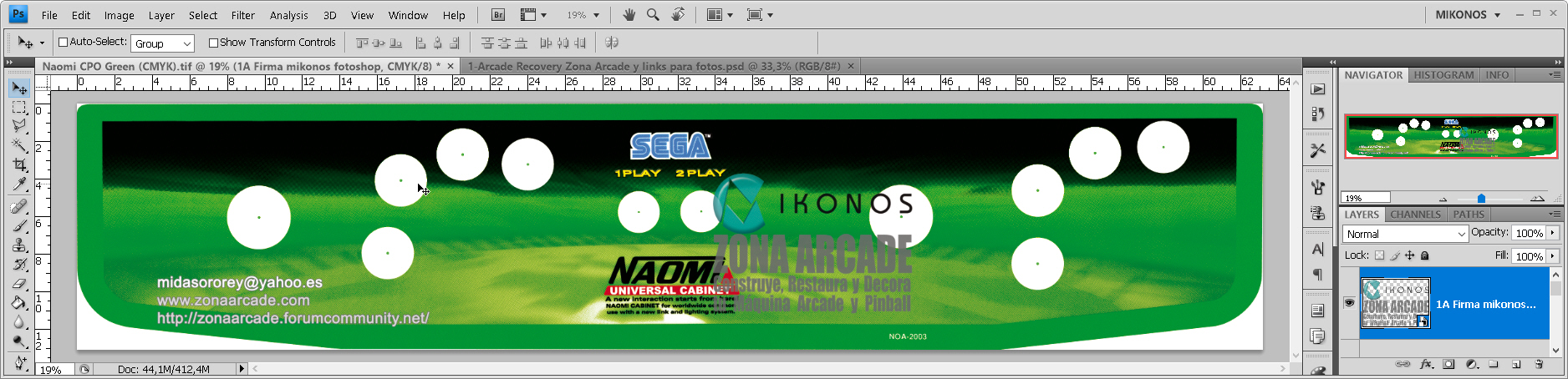Click the Navigator zoom percentage field
The image size is (1568, 379).
point(1365,198)
